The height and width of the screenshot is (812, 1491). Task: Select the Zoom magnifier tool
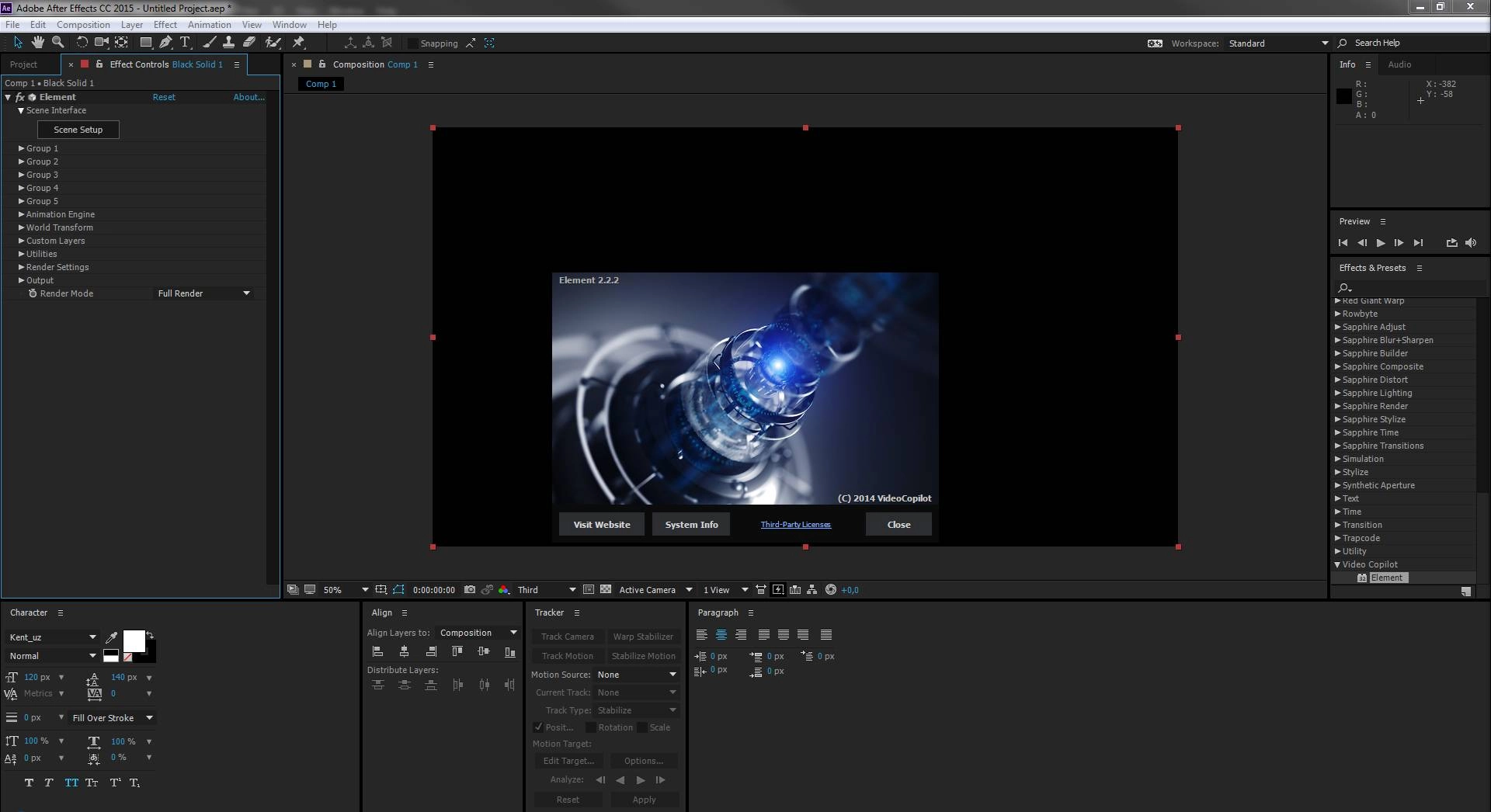[x=57, y=43]
